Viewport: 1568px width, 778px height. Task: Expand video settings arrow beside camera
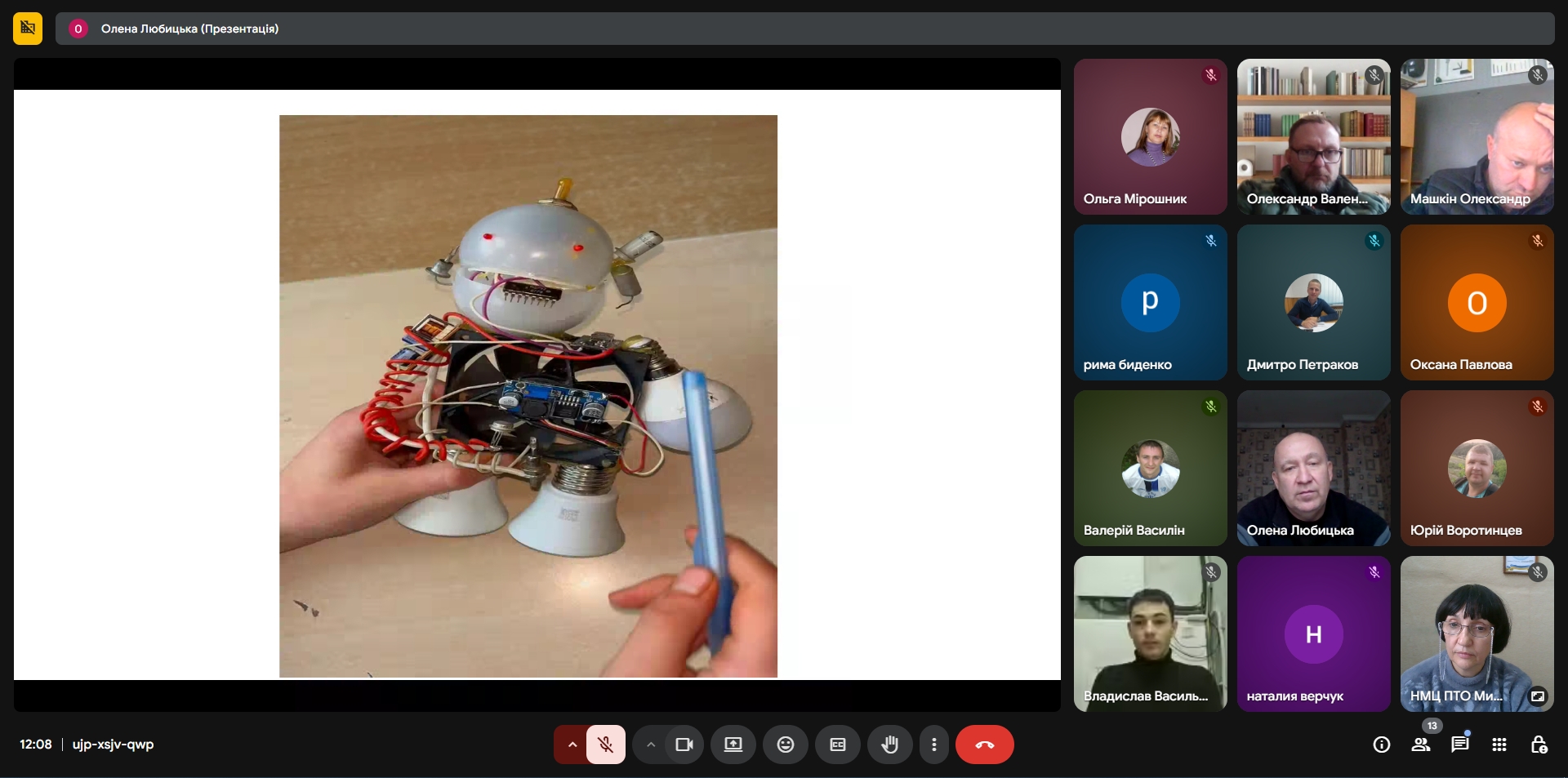click(650, 745)
